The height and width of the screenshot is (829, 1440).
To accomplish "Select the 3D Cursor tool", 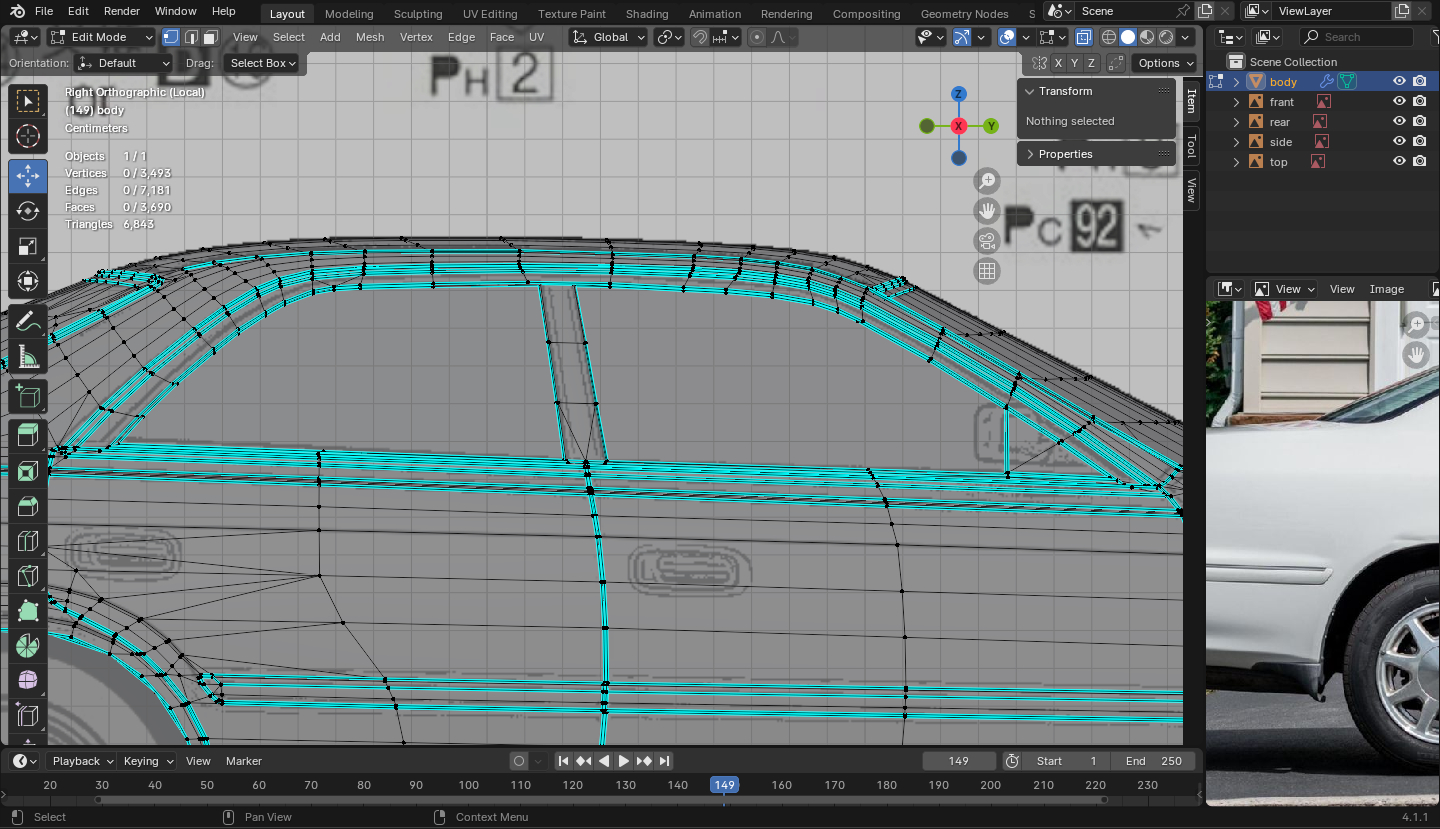I will click(28, 137).
